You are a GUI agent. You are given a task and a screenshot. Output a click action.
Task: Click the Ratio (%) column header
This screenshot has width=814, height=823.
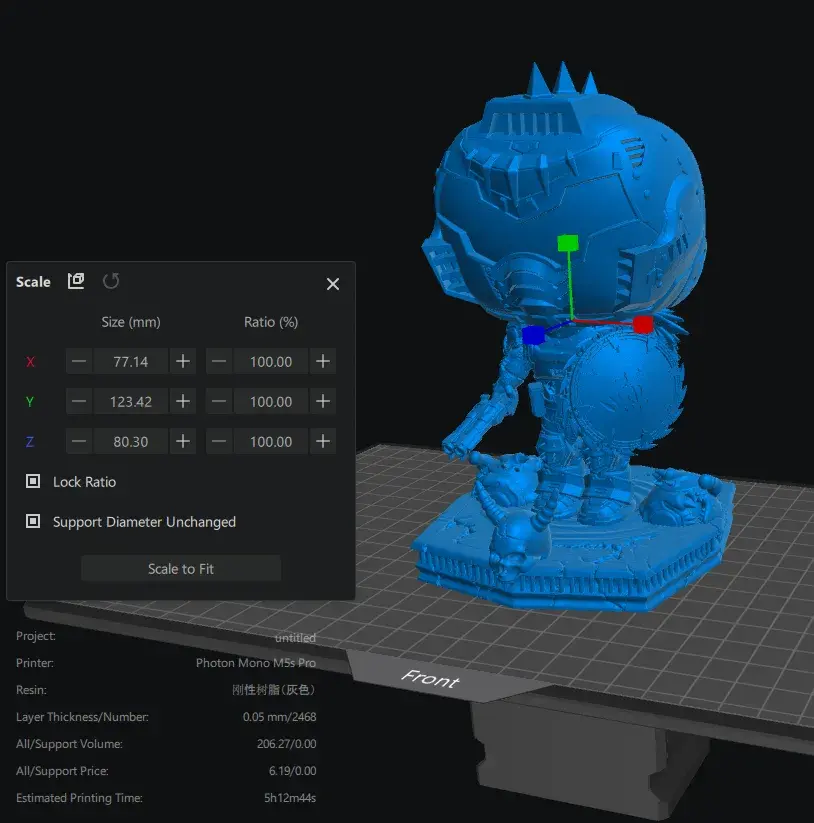(x=271, y=322)
